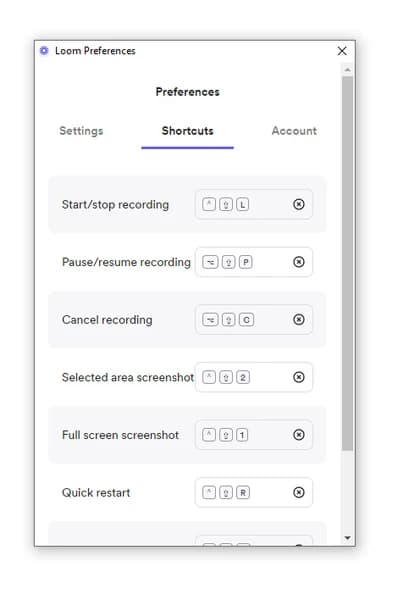Click the 2 key in Selected area shortcut
This screenshot has width=398, height=600.
[x=243, y=377]
